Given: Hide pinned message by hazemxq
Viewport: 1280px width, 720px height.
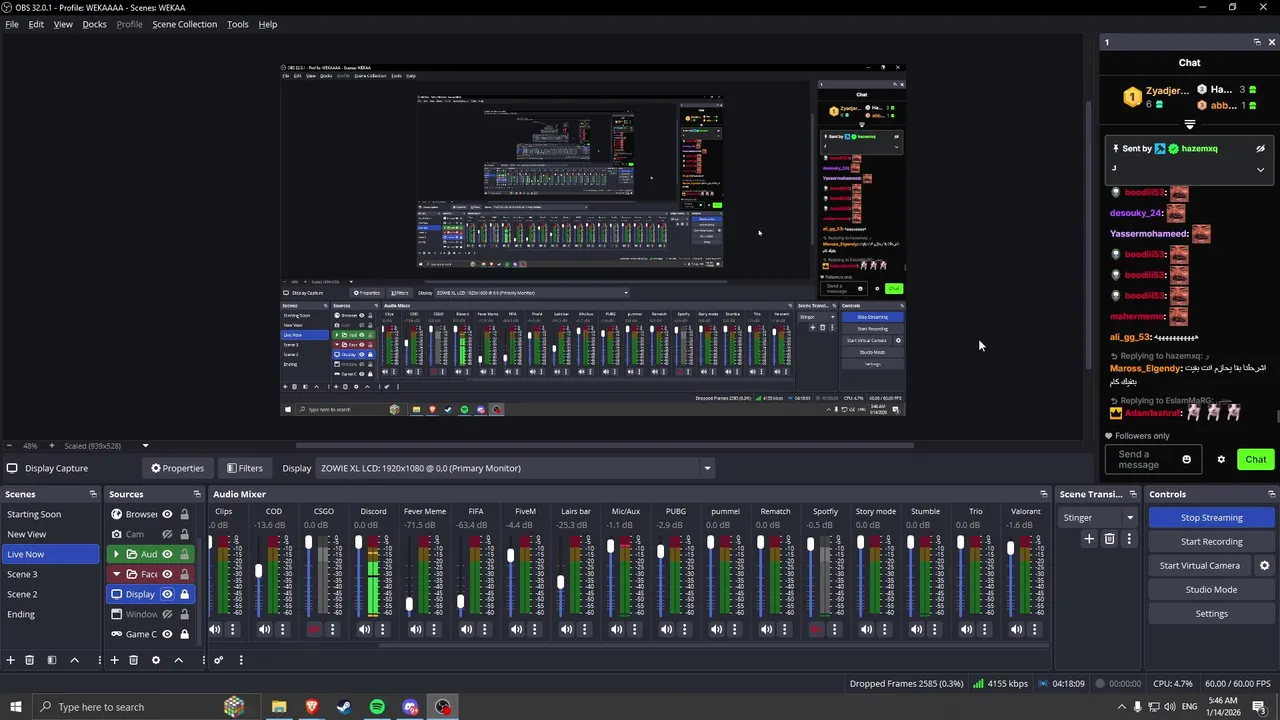Looking at the screenshot, I should click(x=1260, y=148).
